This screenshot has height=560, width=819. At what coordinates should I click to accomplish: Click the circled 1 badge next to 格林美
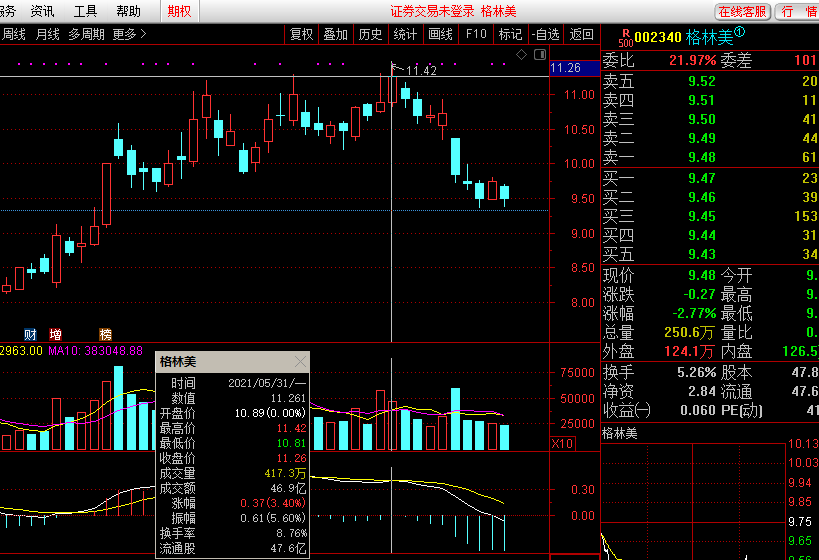740,32
